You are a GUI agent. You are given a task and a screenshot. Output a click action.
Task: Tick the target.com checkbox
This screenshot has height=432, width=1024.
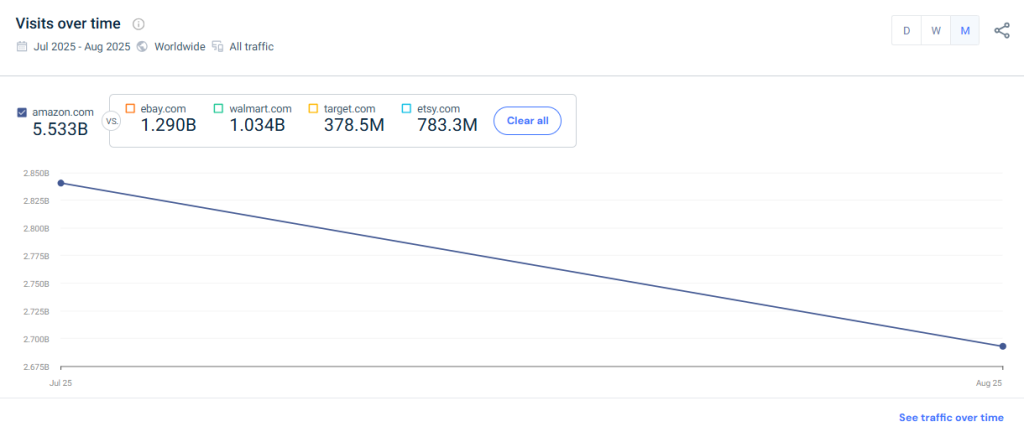tap(313, 108)
